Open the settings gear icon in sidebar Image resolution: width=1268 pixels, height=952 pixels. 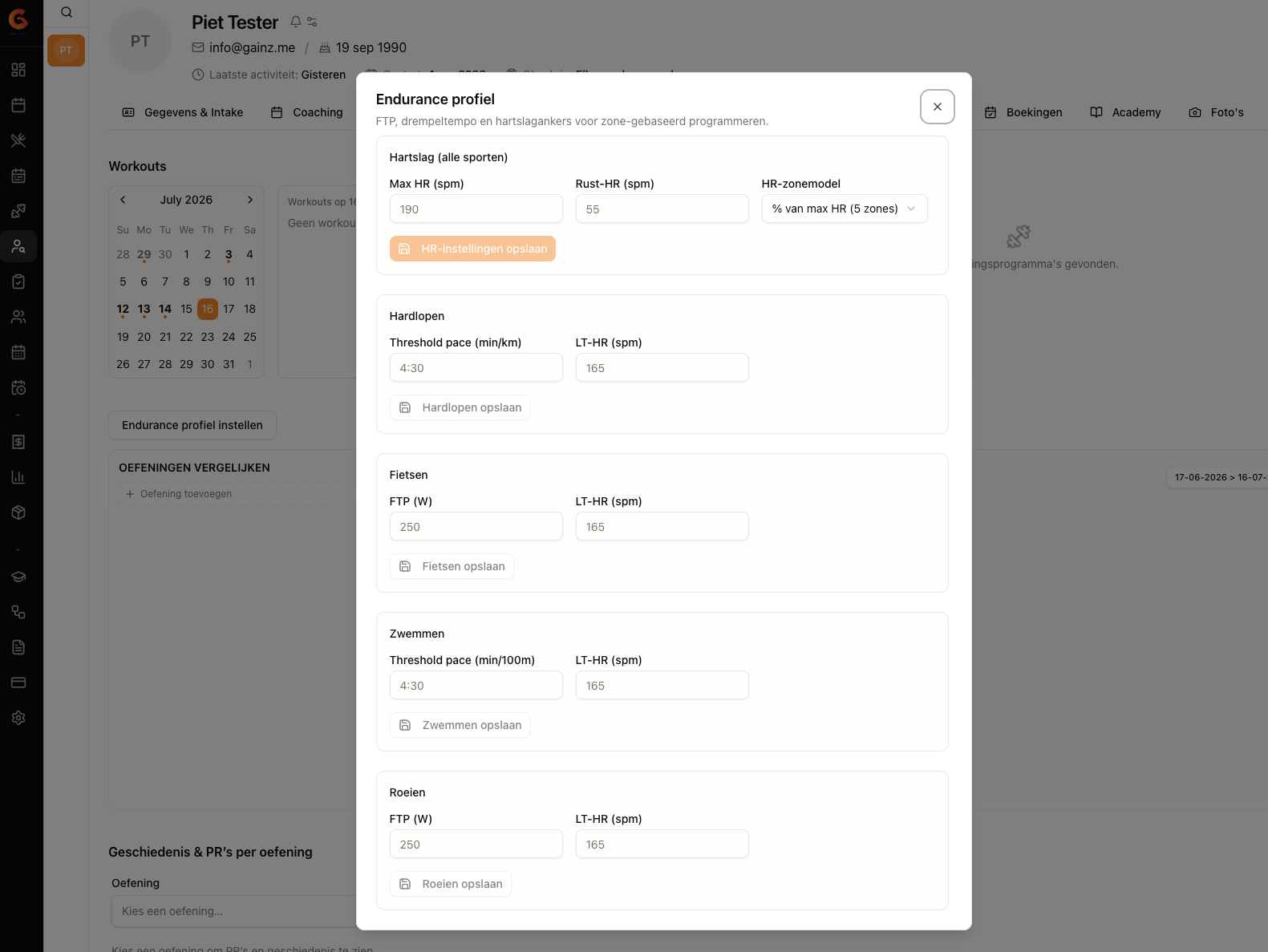point(18,718)
